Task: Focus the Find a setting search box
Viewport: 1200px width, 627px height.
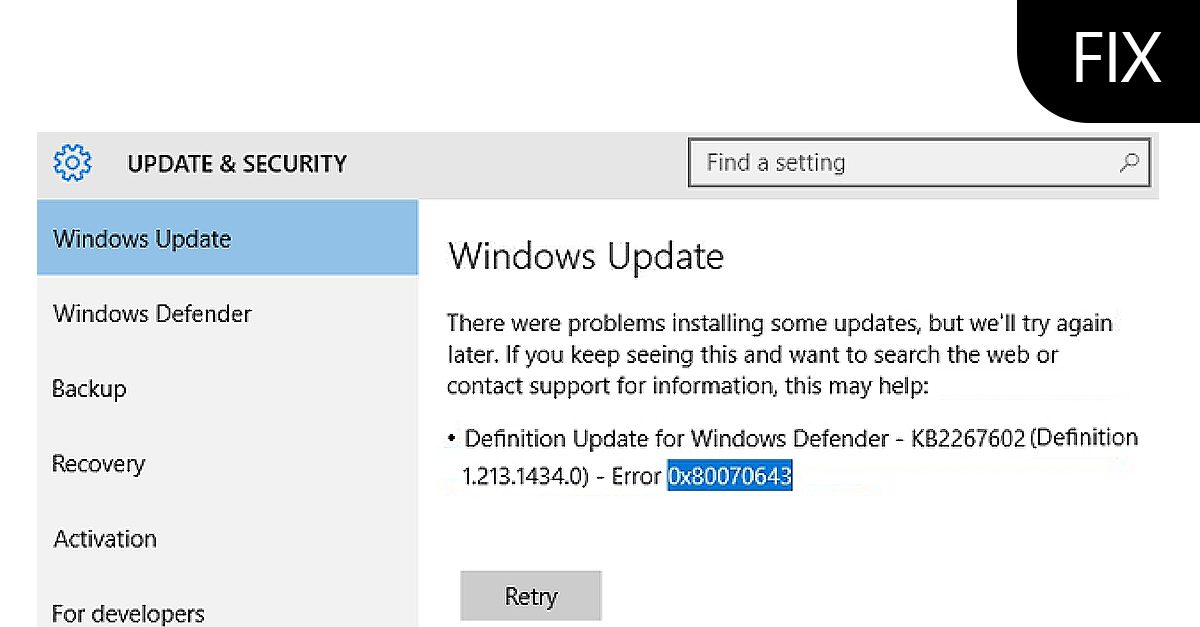Action: tap(900, 163)
